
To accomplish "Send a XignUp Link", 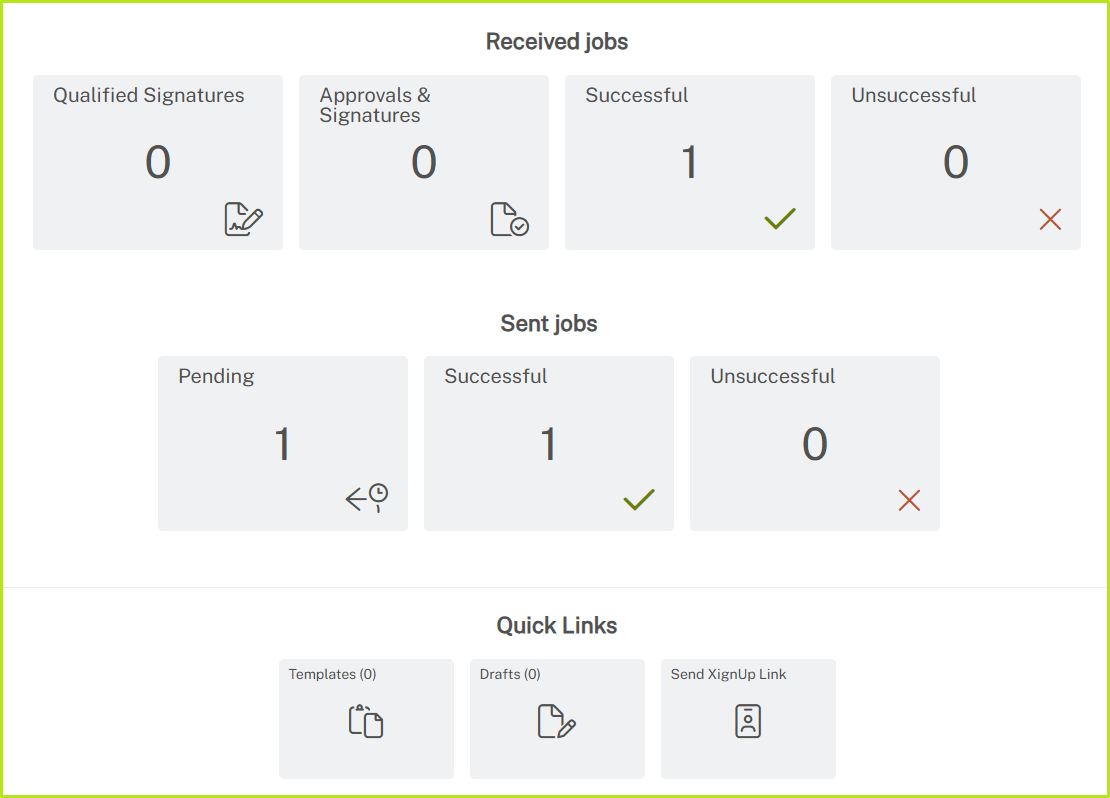I will (x=747, y=717).
